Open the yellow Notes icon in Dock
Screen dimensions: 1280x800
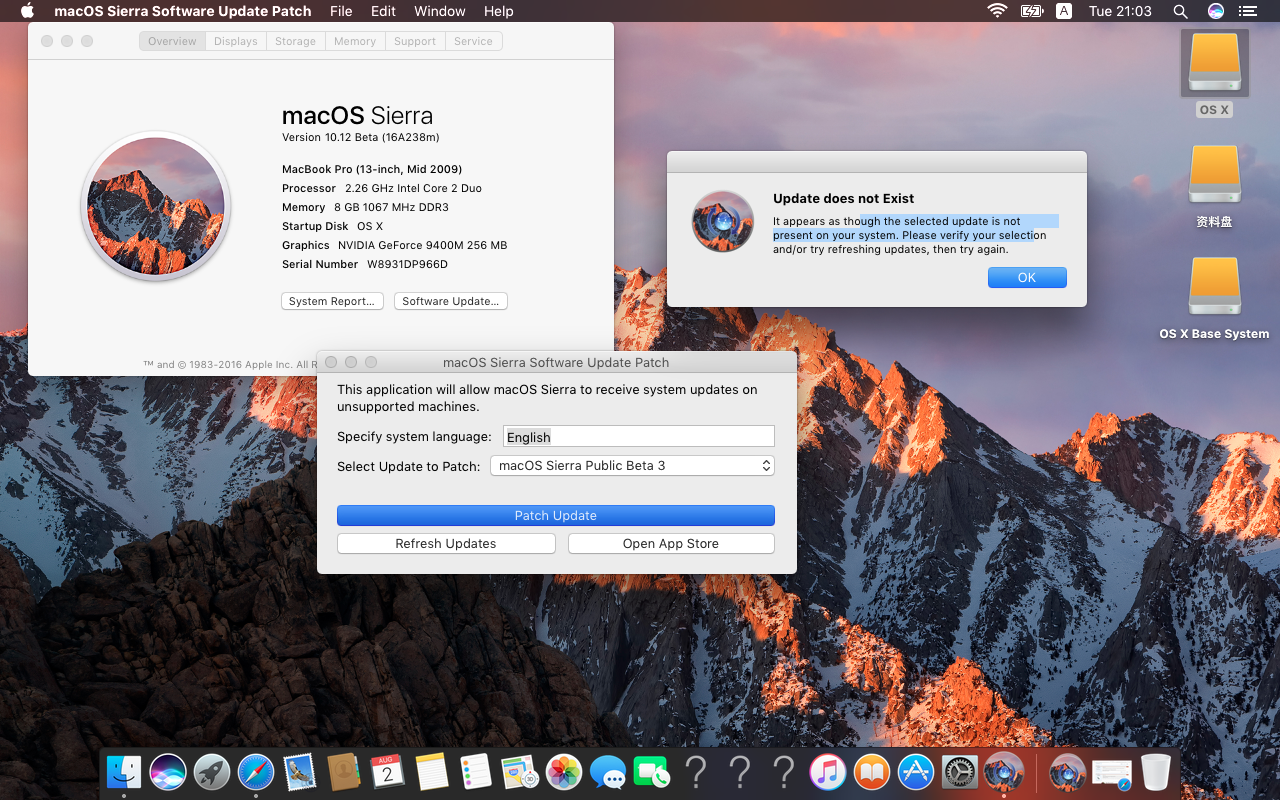(432, 771)
